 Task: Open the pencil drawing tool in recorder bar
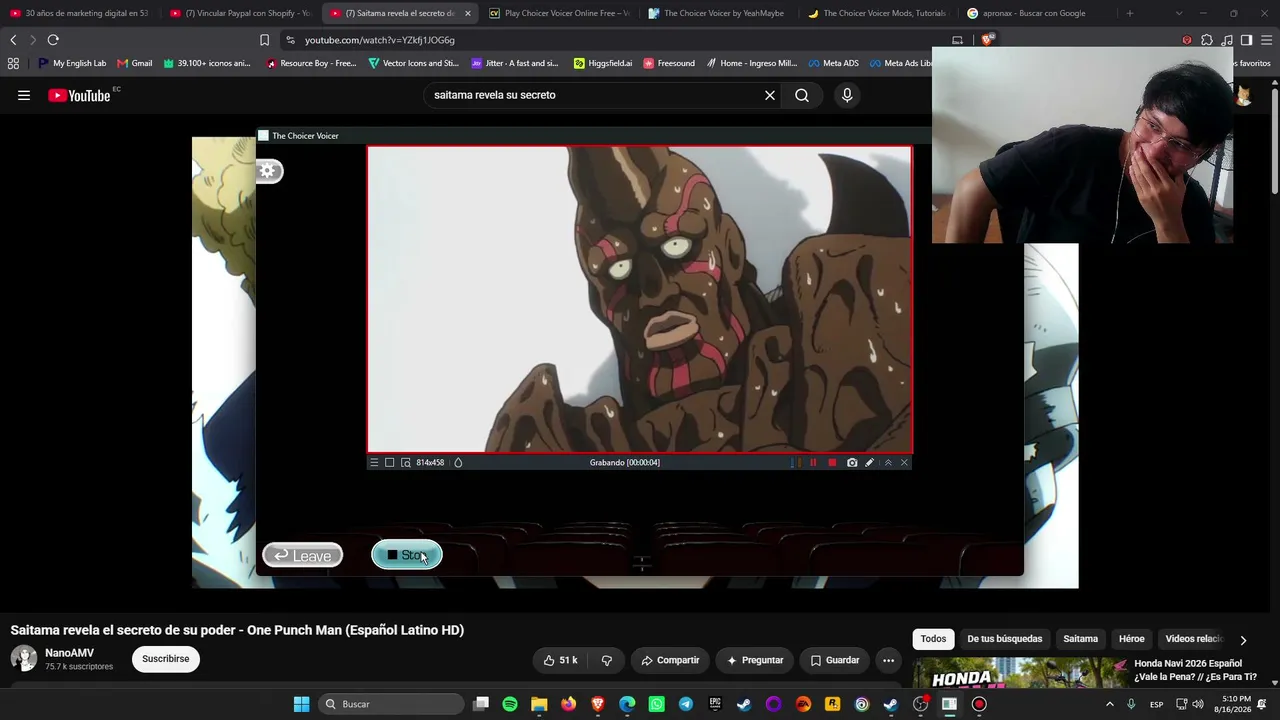tap(869, 463)
